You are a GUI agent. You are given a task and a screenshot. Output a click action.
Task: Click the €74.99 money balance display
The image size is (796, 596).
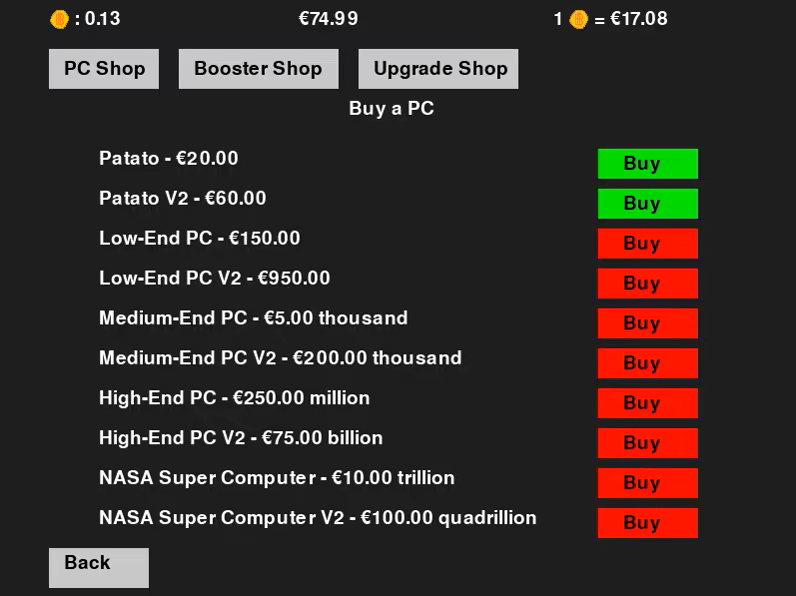(x=328, y=19)
